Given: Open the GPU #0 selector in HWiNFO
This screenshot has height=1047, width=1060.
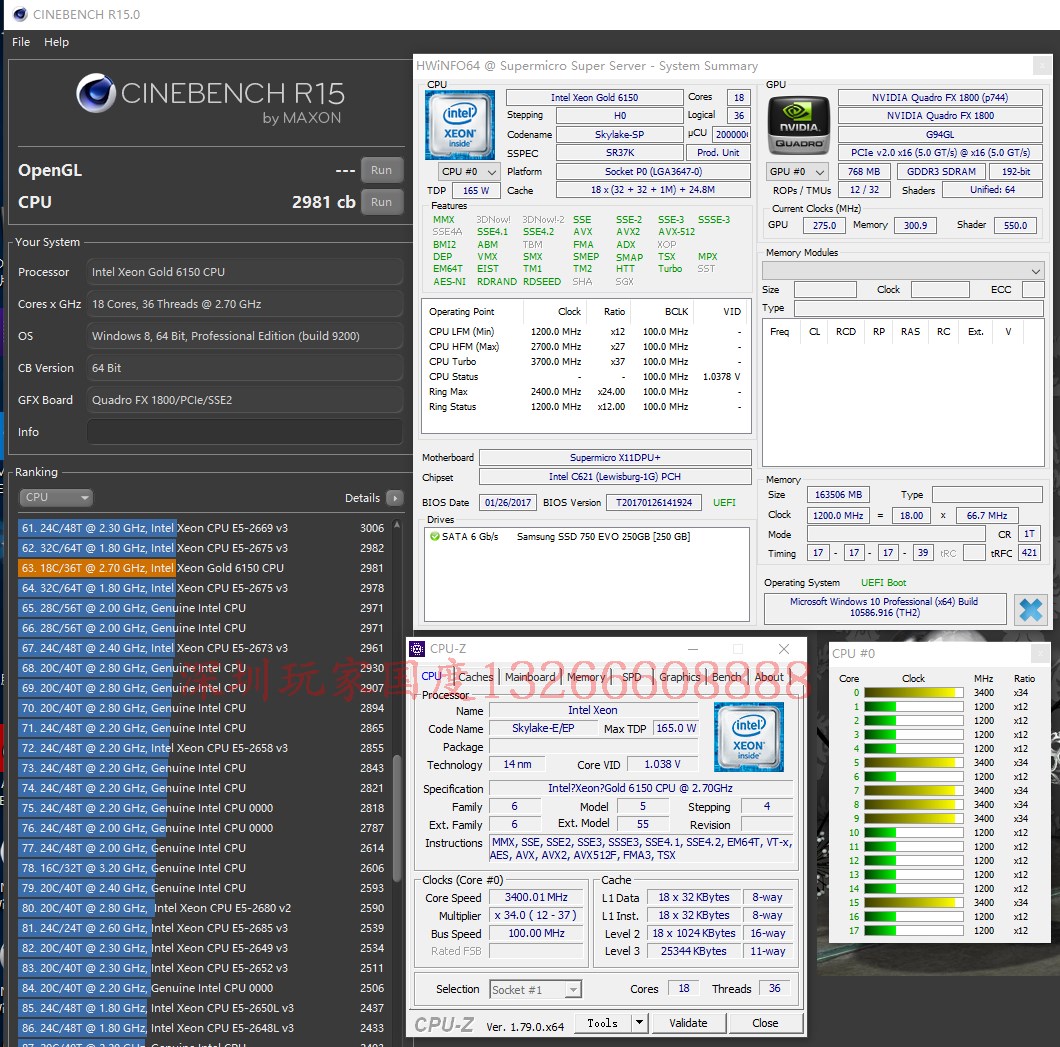Looking at the screenshot, I should 798,172.
